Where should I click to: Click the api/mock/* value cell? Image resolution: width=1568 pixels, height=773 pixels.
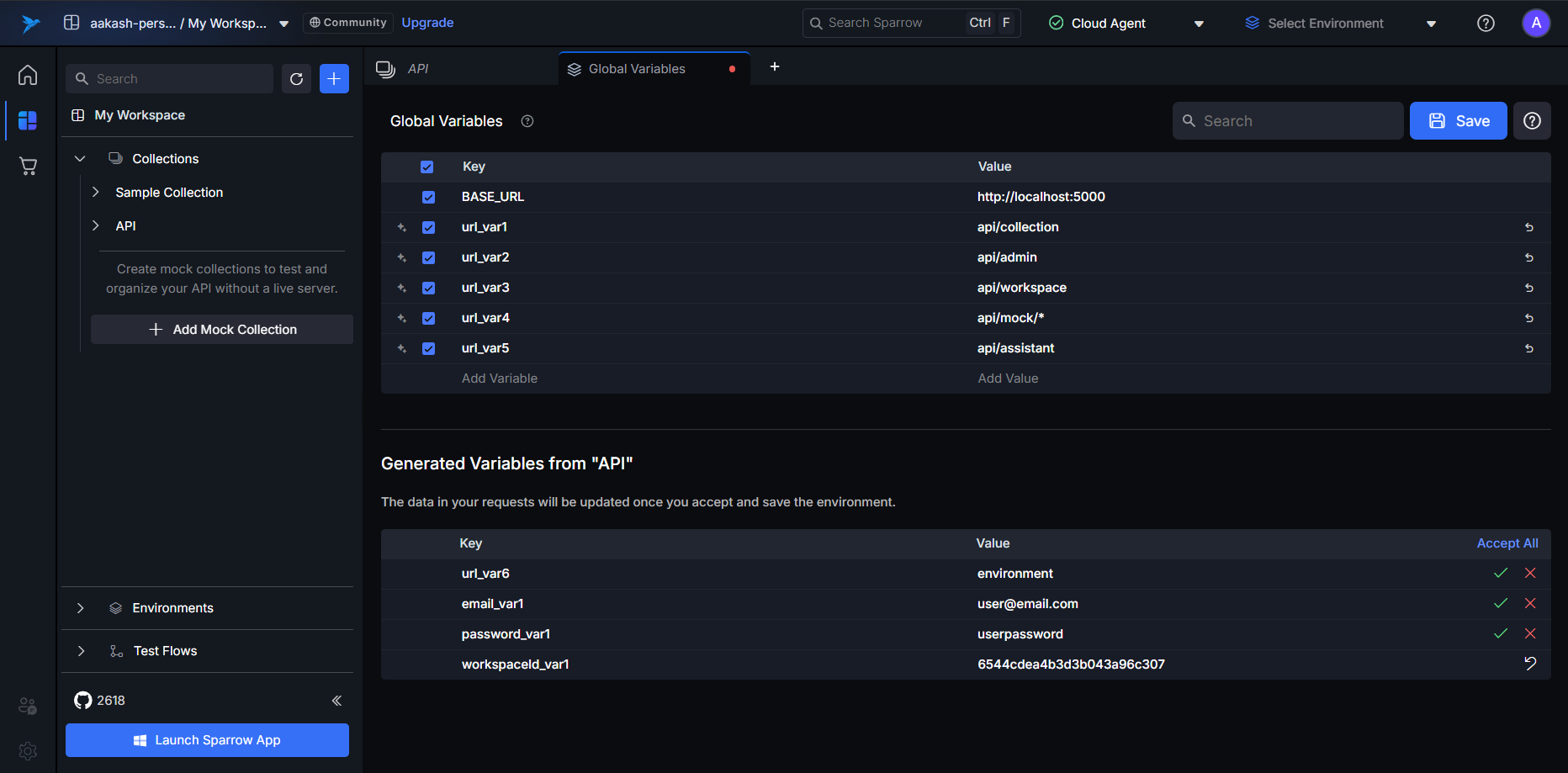pyautogui.click(x=1010, y=318)
